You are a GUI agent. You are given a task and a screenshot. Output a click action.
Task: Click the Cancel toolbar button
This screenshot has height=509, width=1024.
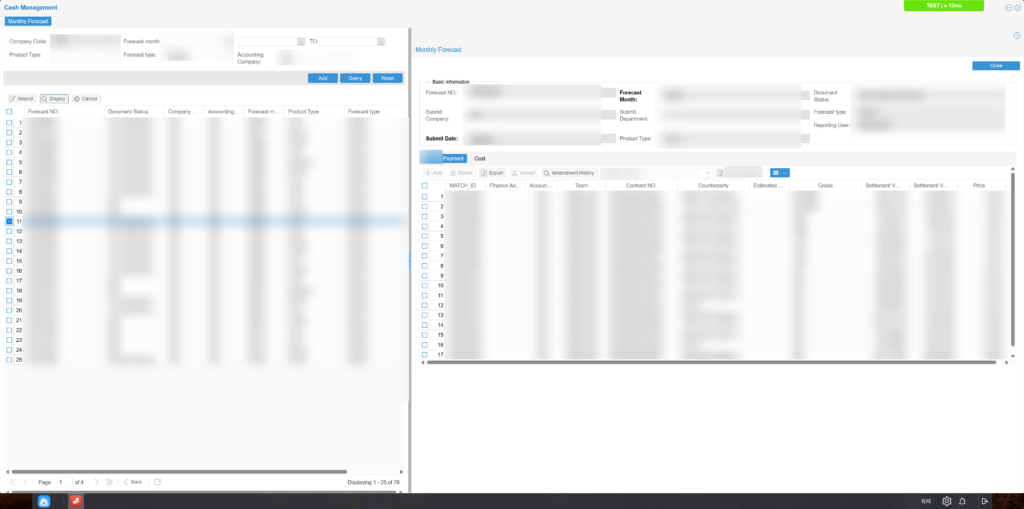point(86,99)
